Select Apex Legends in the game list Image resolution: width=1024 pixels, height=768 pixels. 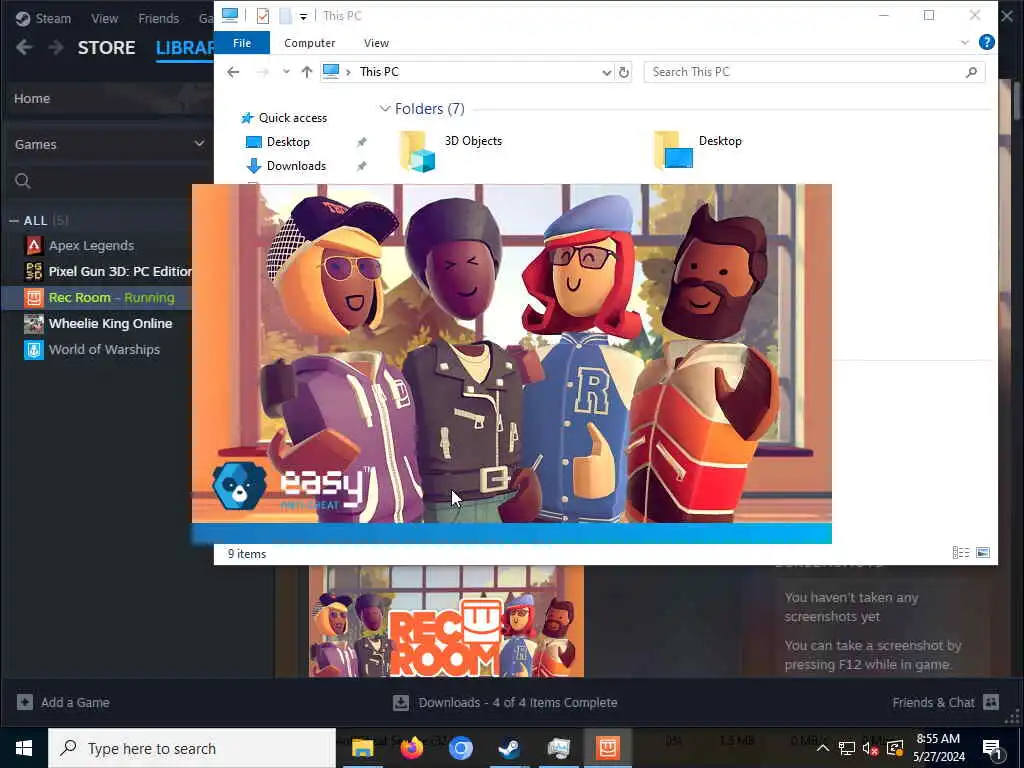(91, 246)
